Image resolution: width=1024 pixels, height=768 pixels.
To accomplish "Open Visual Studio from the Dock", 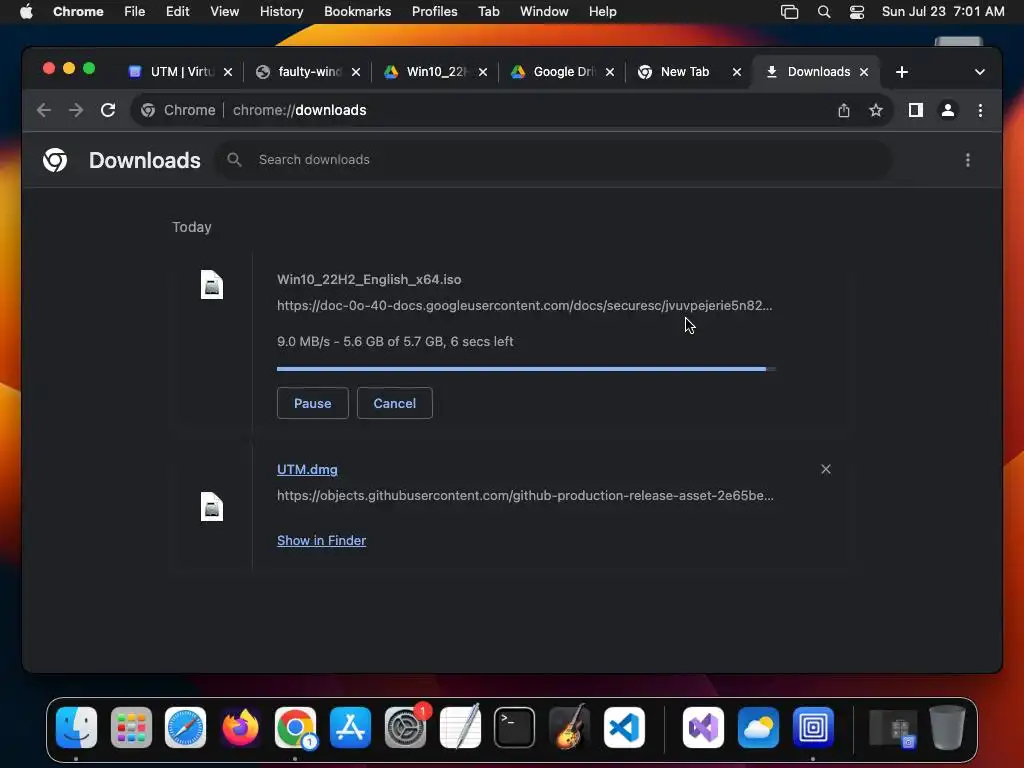I will tap(703, 727).
